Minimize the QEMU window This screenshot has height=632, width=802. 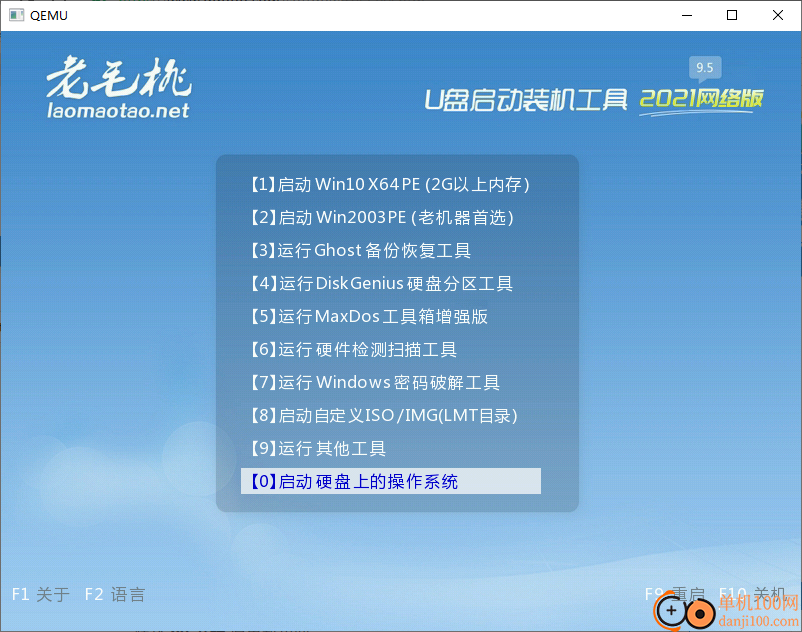687,15
